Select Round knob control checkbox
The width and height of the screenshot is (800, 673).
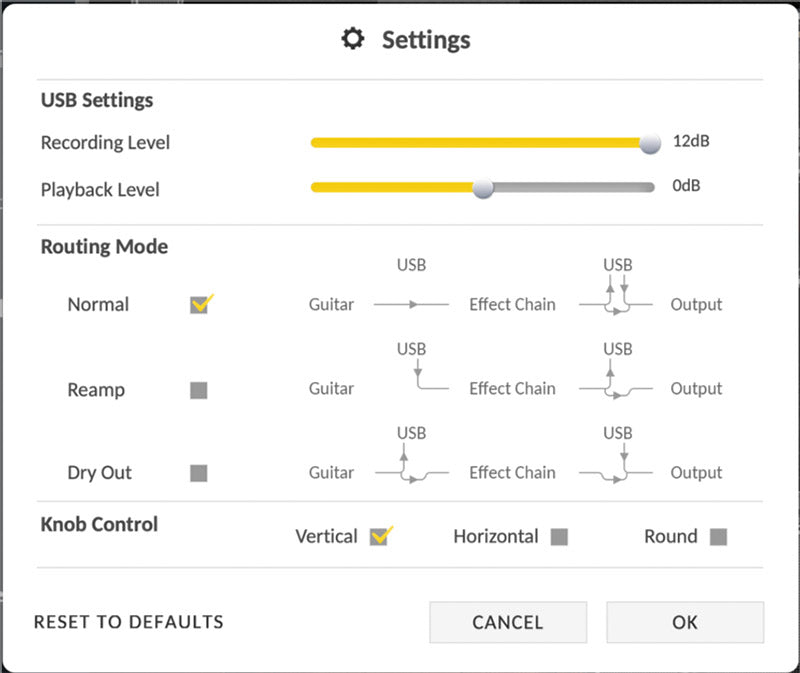pyautogui.click(x=718, y=537)
